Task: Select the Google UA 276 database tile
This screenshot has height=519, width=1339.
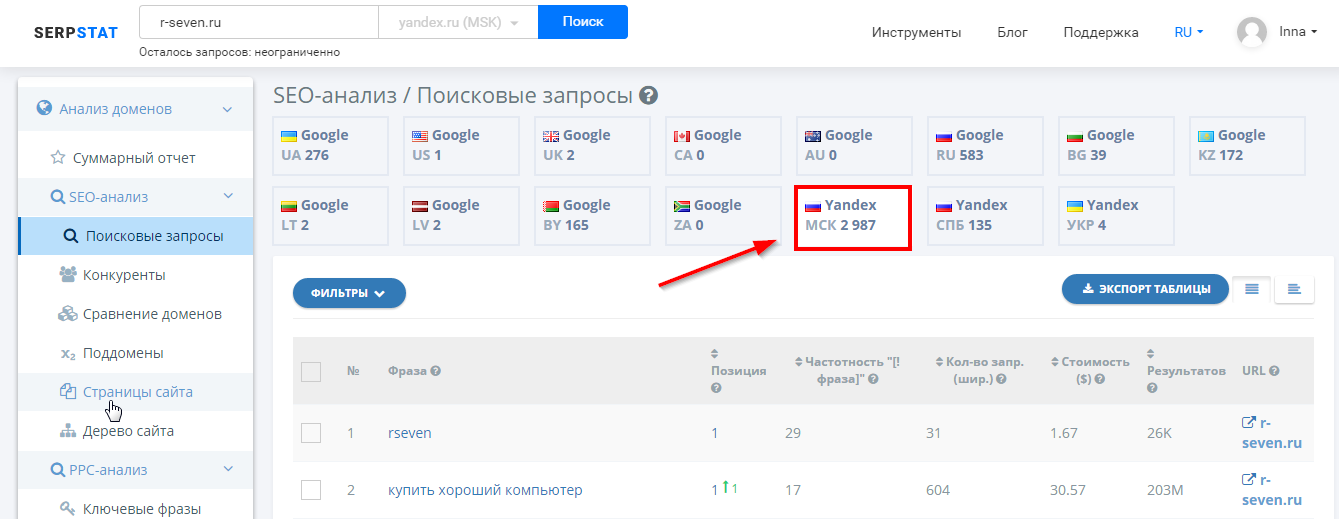Action: (x=330, y=145)
